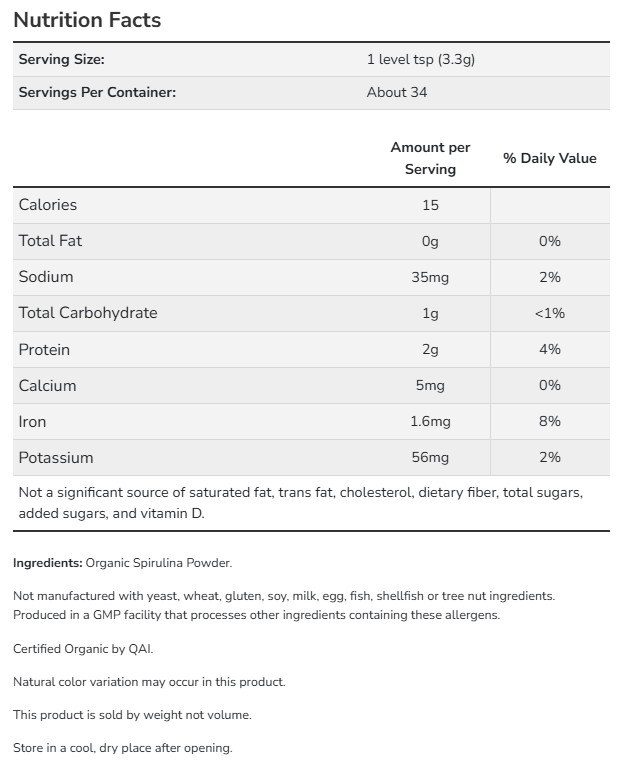Select the Servings Per Container label
Image resolution: width=622 pixels, height=765 pixels.
coord(97,92)
